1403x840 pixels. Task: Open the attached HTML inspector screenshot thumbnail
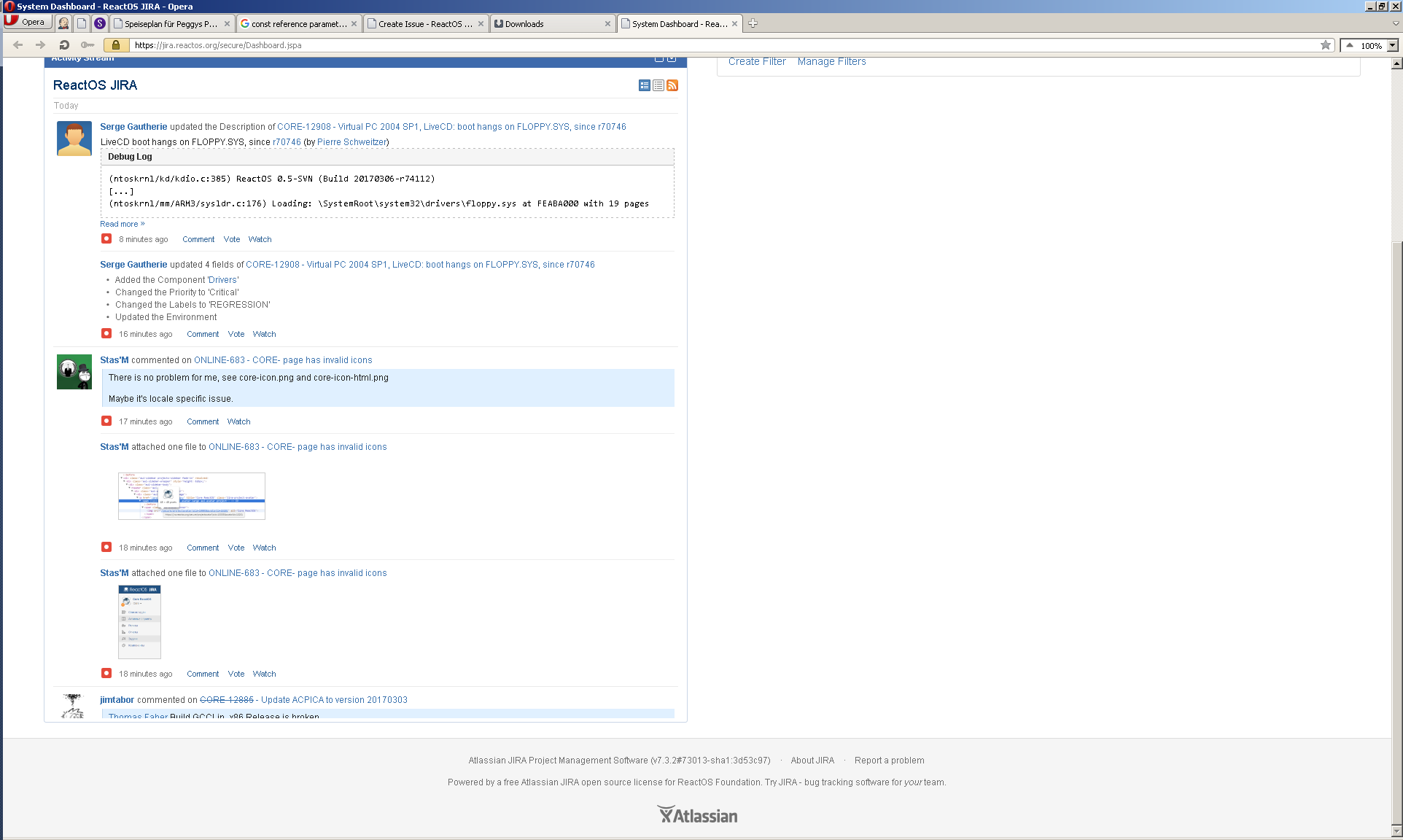[x=192, y=496]
